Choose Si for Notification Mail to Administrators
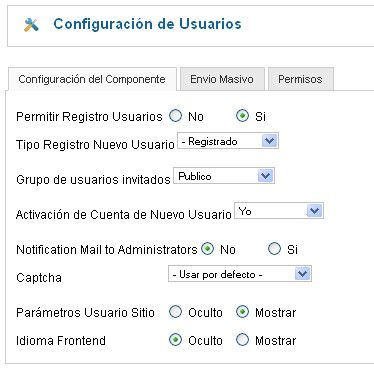This screenshot has width=374, height=385. click(x=274, y=249)
